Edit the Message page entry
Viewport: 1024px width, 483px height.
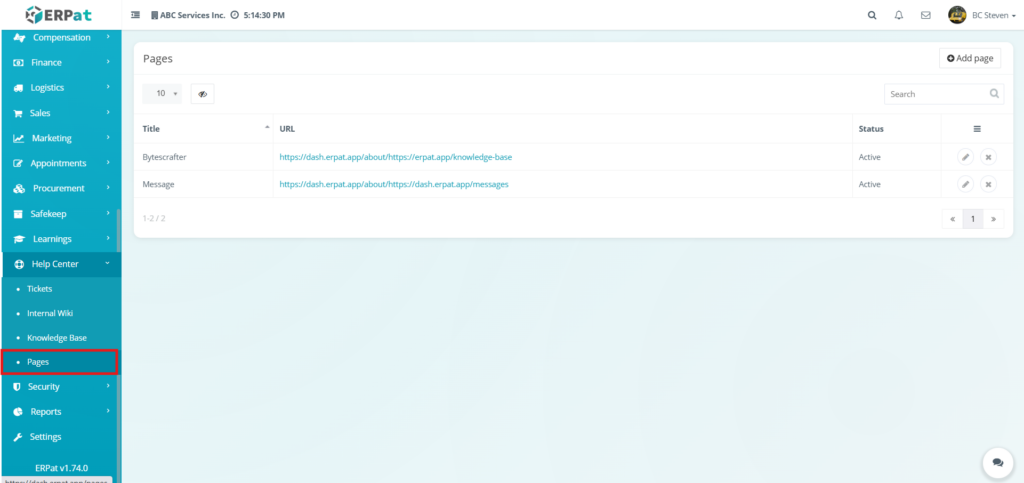click(x=965, y=184)
